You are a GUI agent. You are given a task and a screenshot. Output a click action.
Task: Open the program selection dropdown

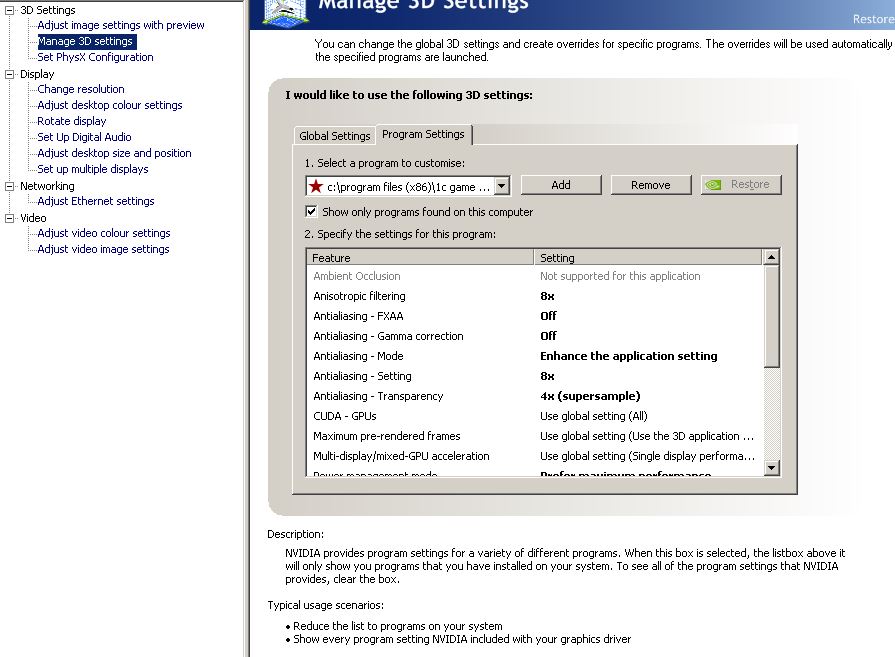click(x=501, y=186)
